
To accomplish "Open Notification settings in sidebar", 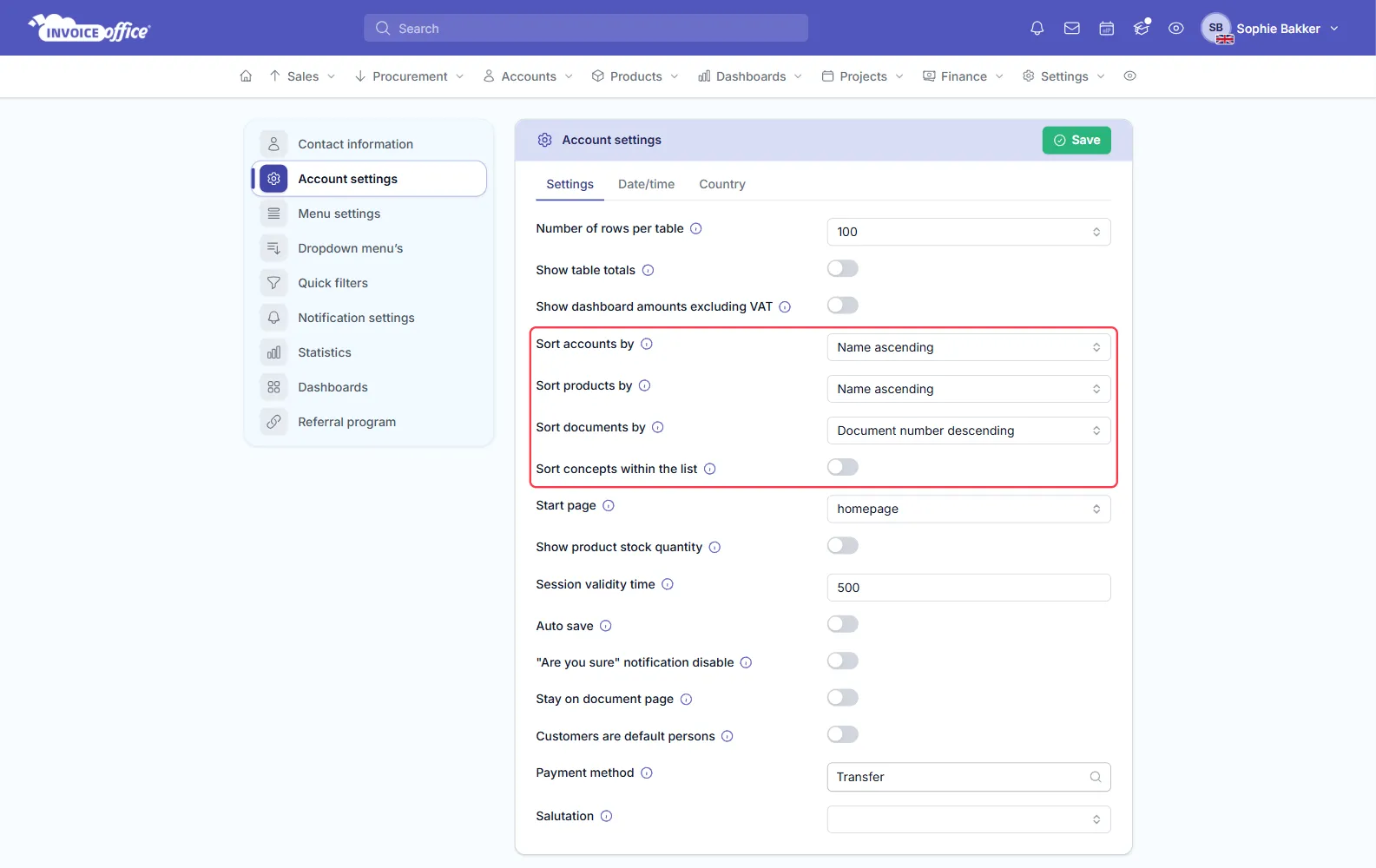I will [x=369, y=318].
